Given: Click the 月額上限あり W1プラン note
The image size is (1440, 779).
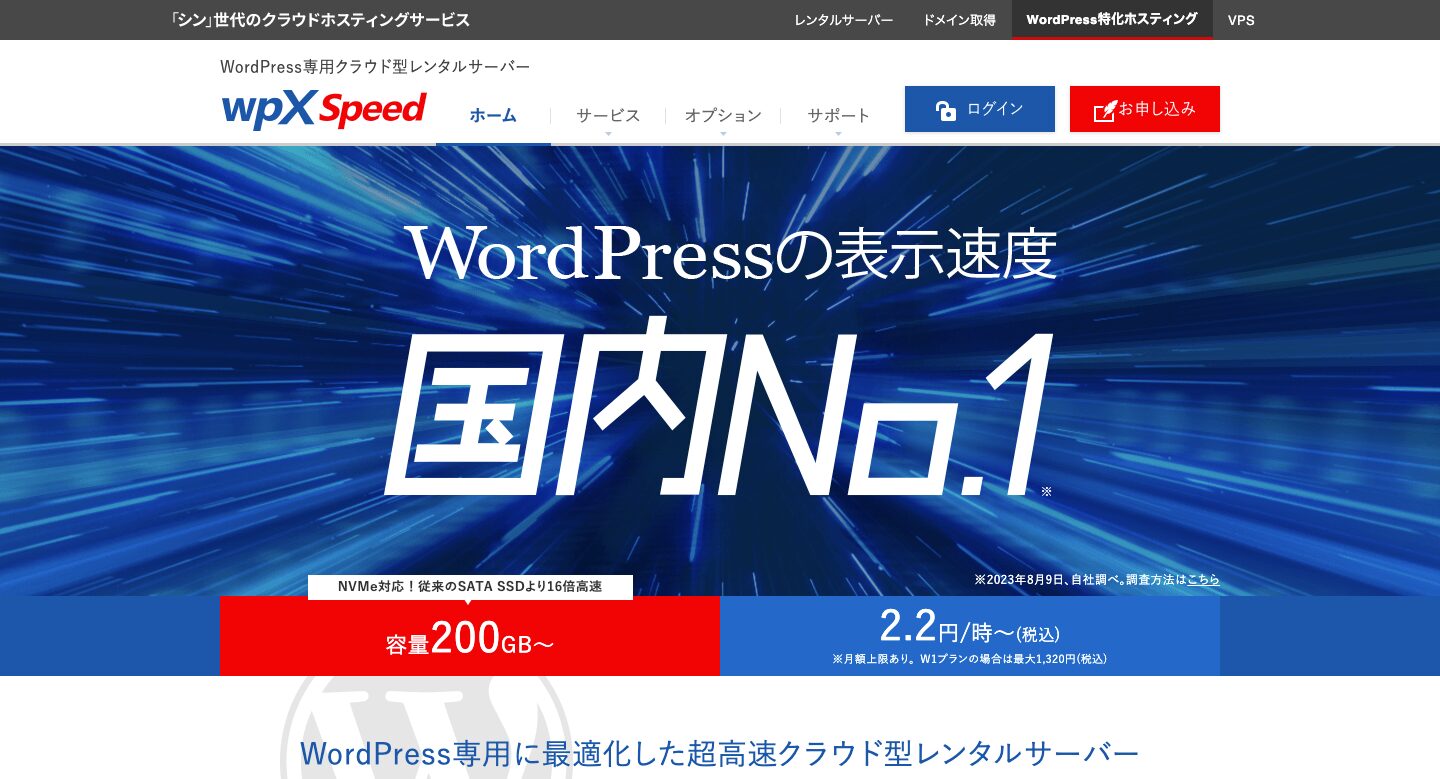Looking at the screenshot, I should 970,659.
